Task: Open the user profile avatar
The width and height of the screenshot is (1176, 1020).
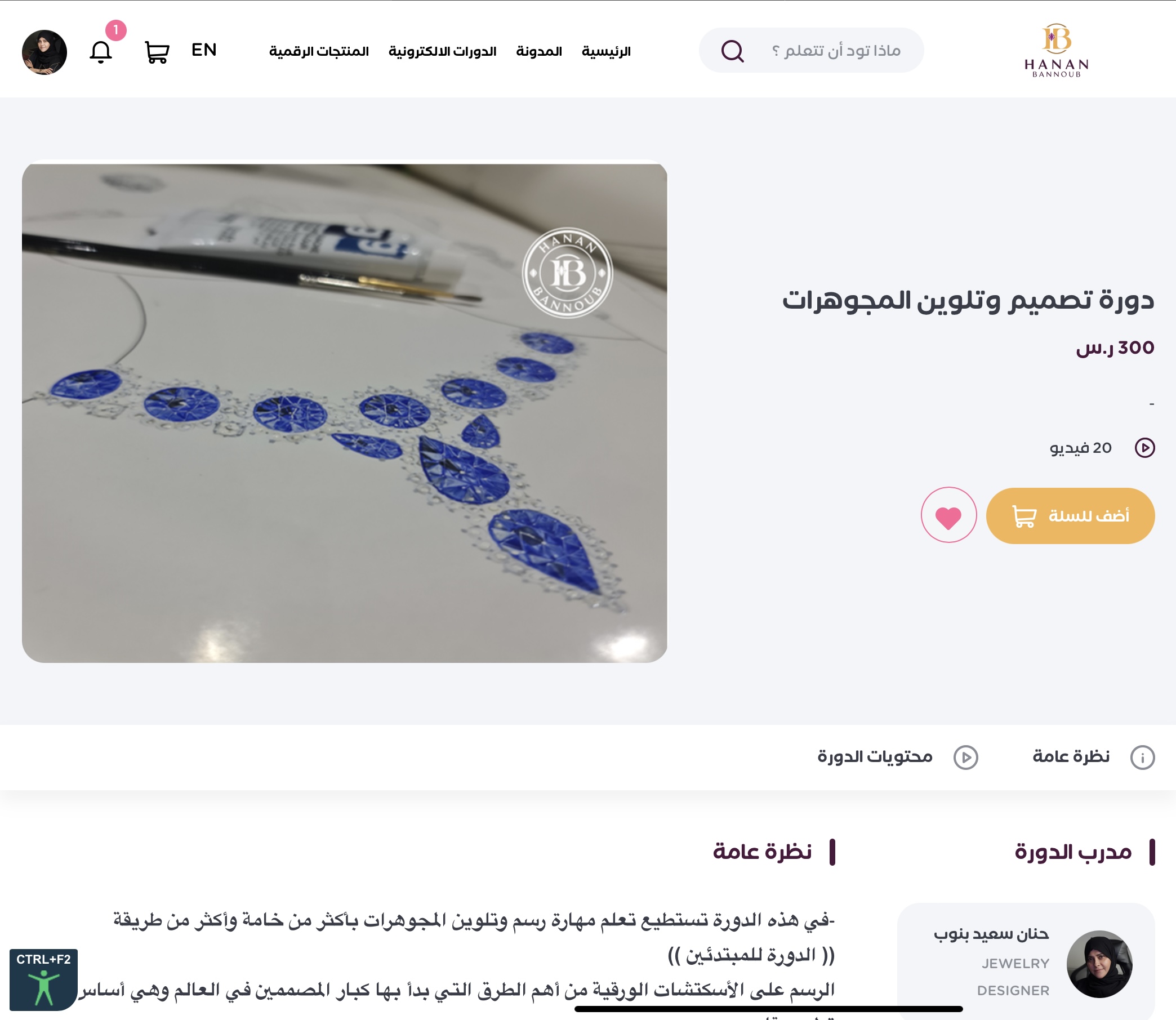Action: [x=44, y=52]
